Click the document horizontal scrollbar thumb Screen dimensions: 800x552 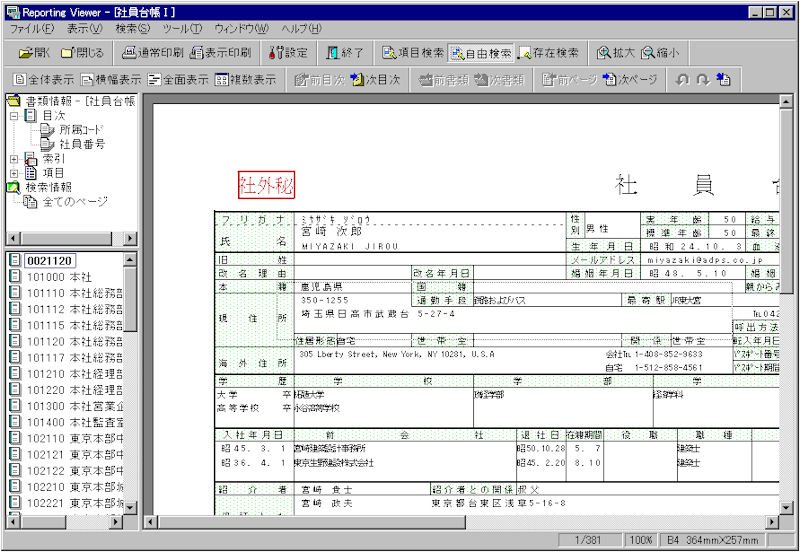click(312, 522)
